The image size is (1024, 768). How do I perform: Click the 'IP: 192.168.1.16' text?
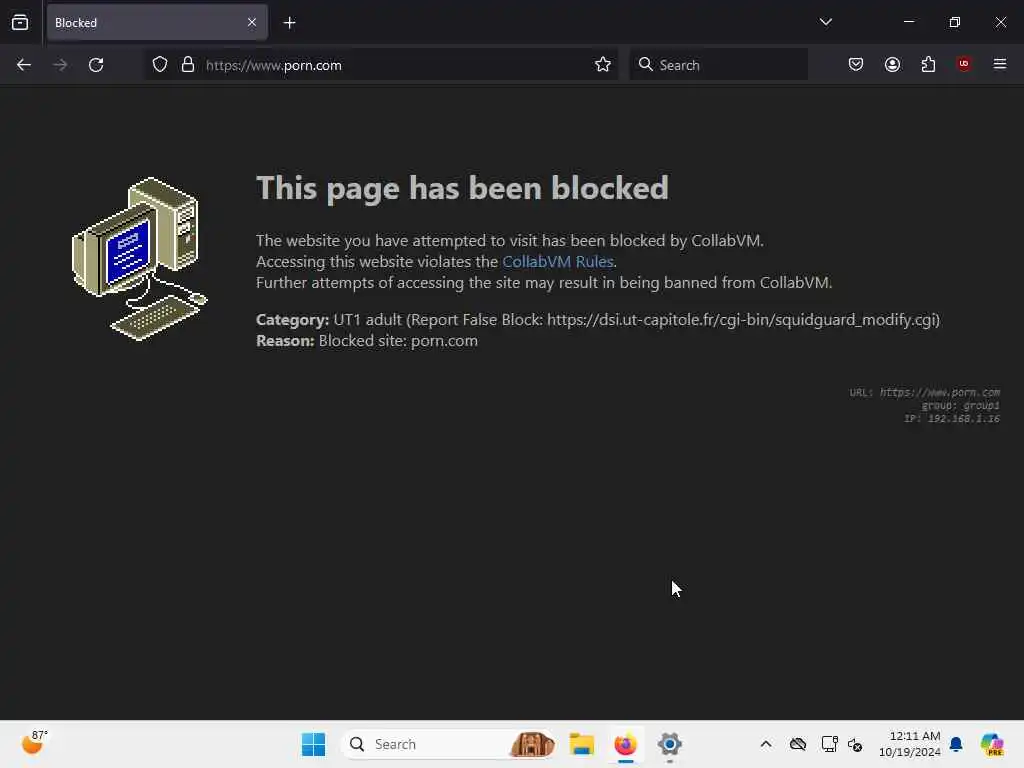tap(952, 419)
